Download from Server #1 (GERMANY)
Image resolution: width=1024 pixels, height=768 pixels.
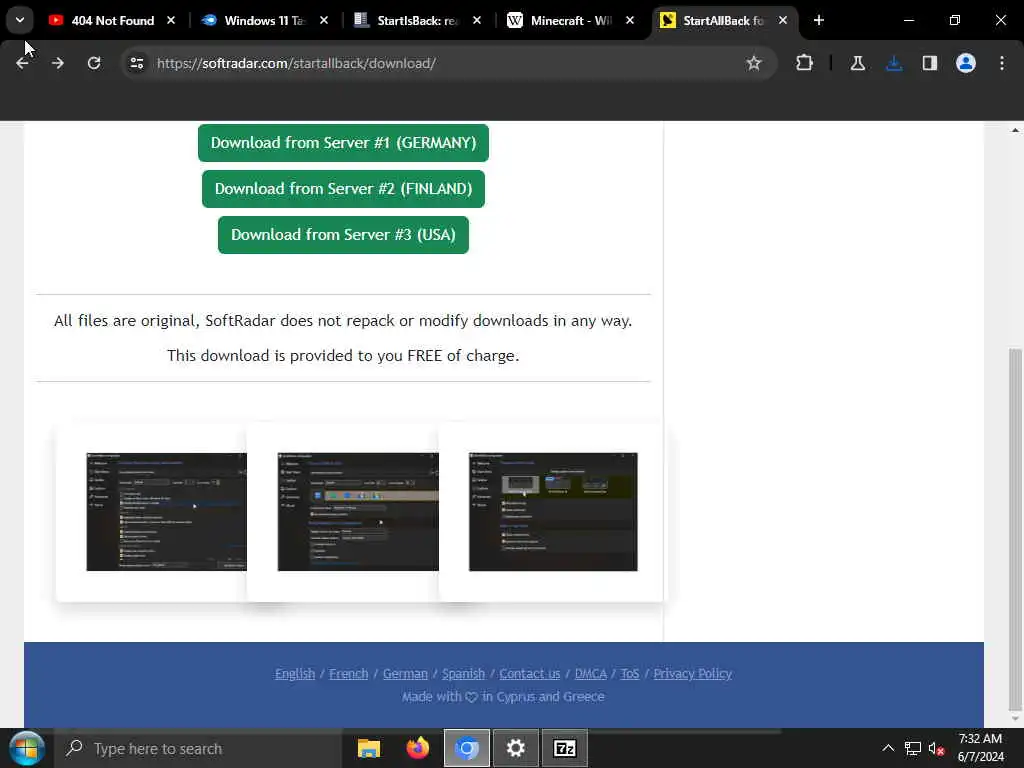[x=344, y=143]
